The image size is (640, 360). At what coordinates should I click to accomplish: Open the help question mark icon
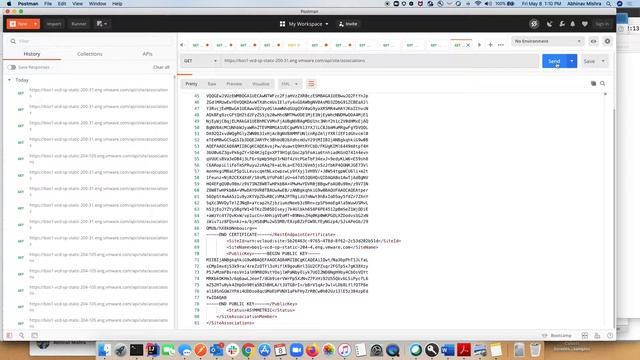coord(610,336)
